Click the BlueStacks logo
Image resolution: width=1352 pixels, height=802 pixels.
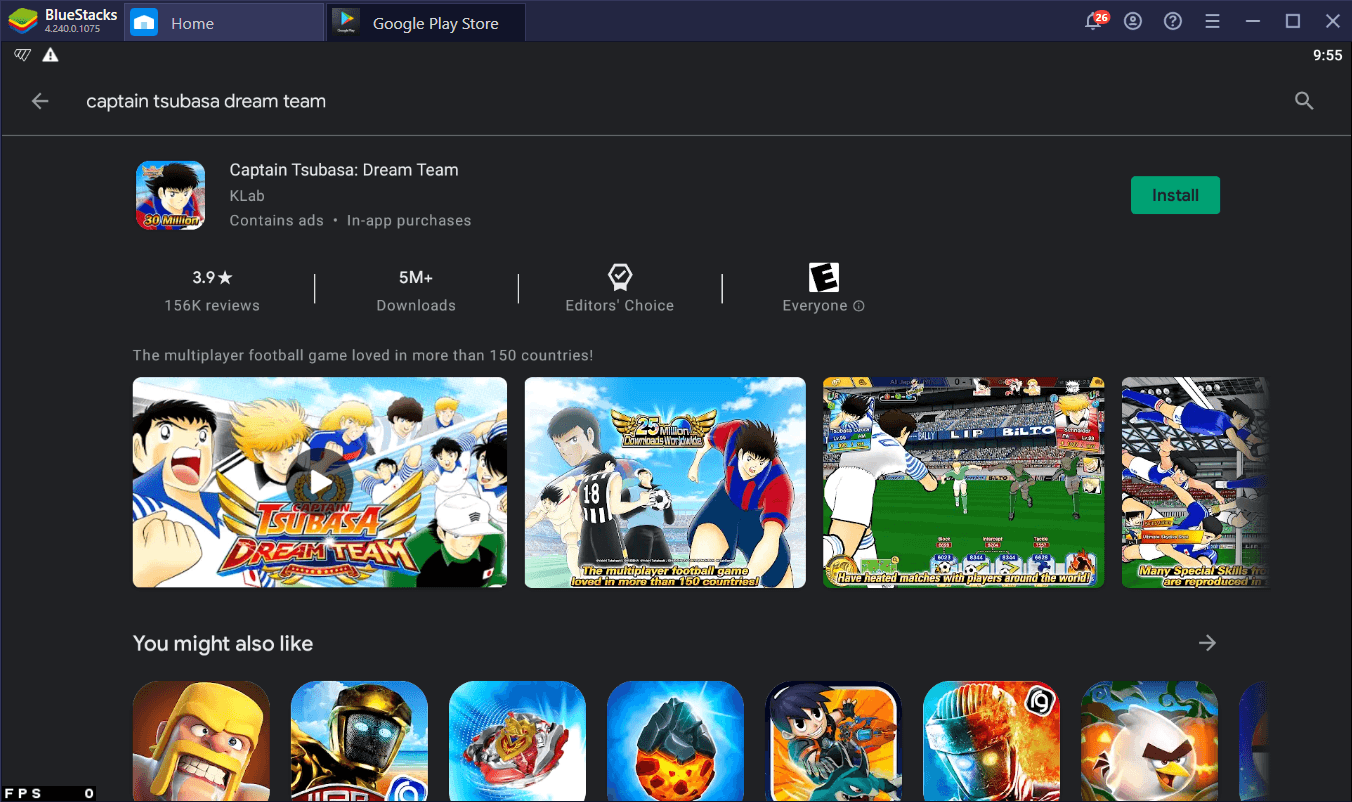click(x=23, y=21)
